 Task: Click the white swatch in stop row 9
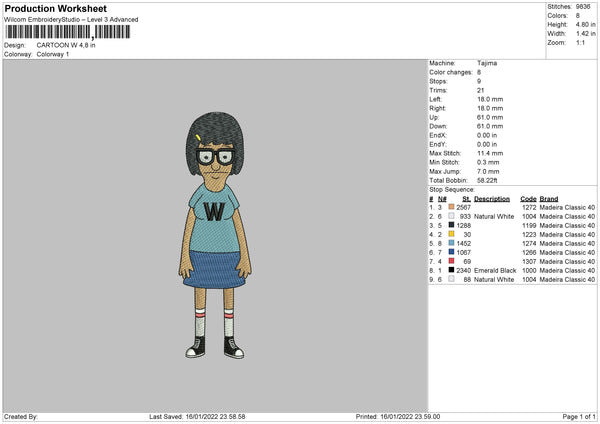[x=451, y=279]
